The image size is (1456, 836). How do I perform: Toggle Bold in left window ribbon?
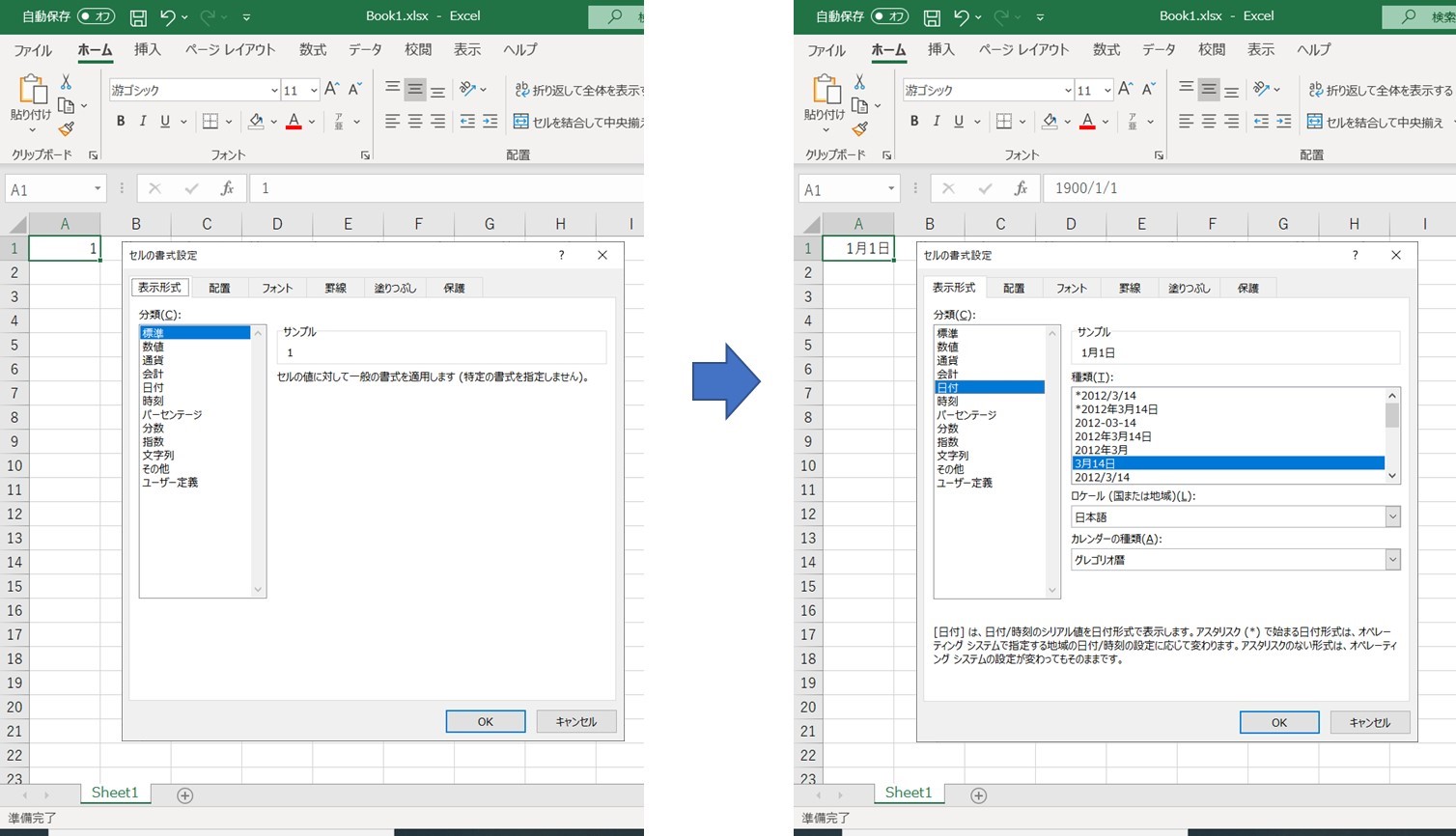[121, 122]
